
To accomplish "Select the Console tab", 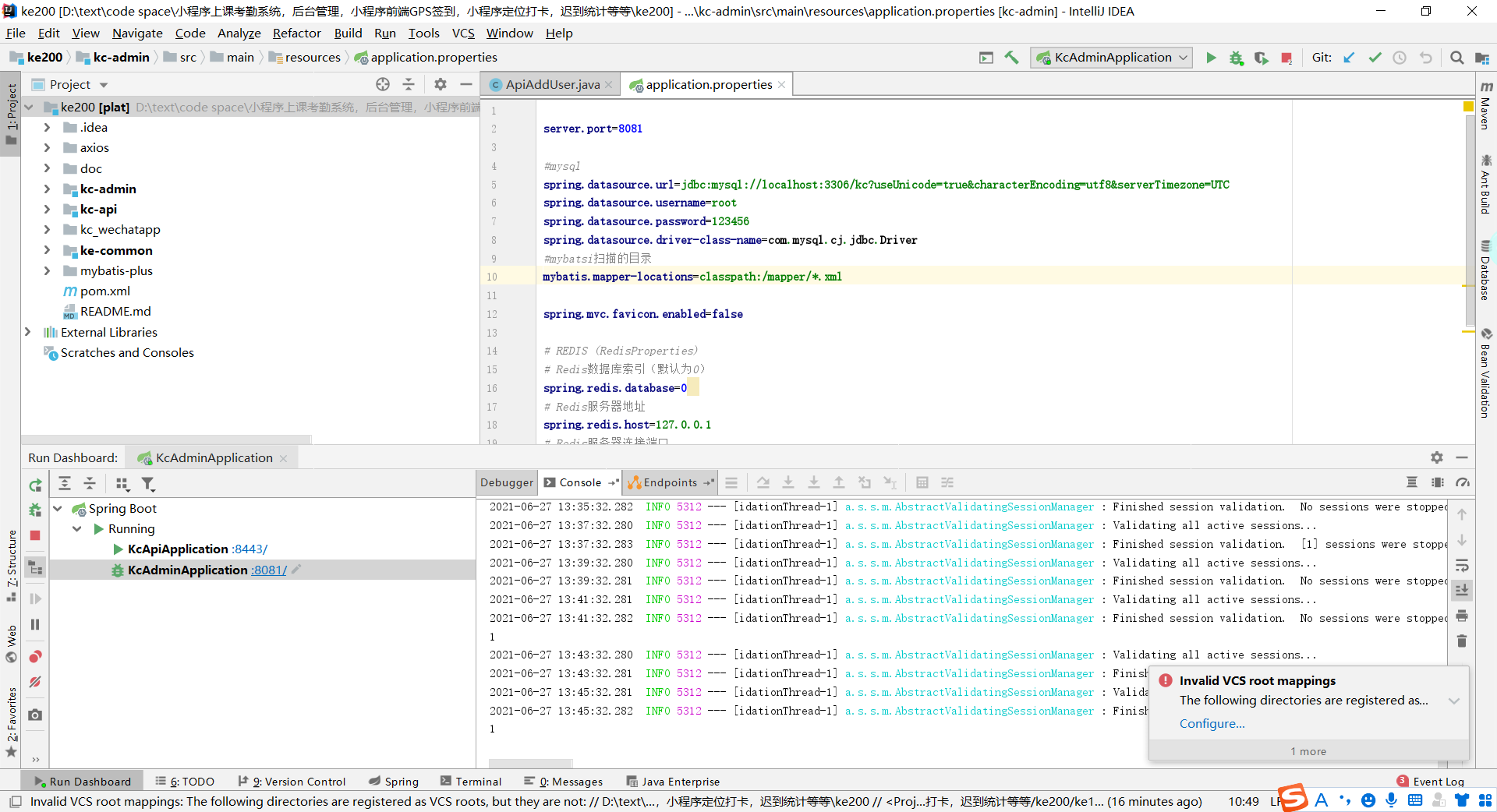I will coord(580,482).
